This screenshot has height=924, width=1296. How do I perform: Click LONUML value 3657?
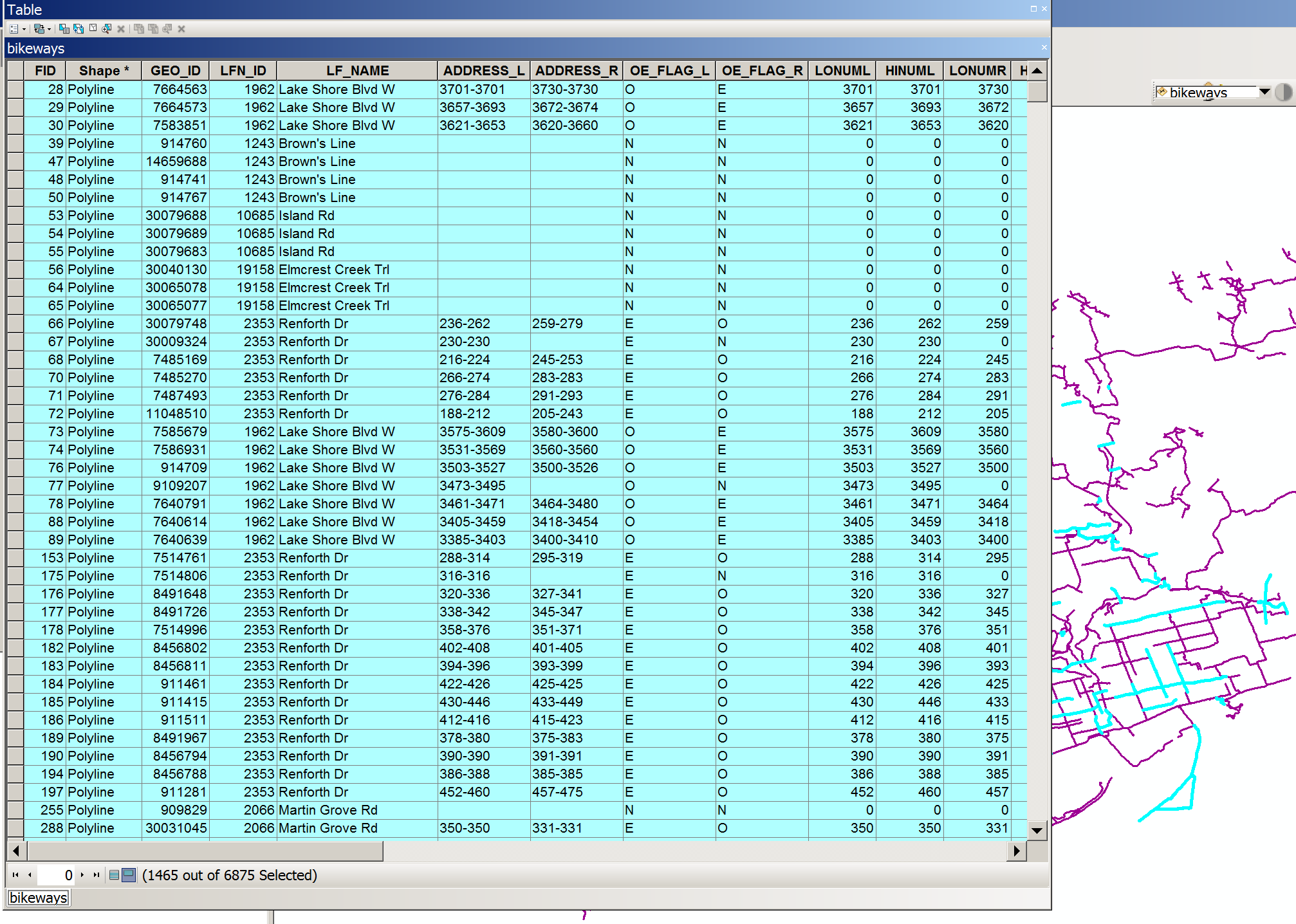[842, 107]
